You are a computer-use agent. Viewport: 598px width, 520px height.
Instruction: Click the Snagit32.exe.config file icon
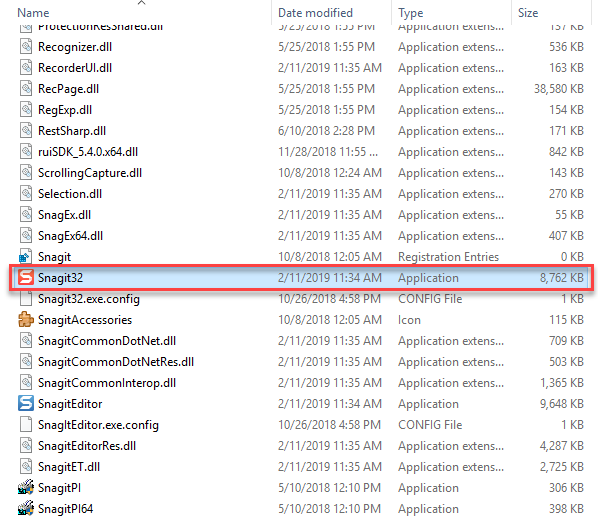tap(26, 299)
